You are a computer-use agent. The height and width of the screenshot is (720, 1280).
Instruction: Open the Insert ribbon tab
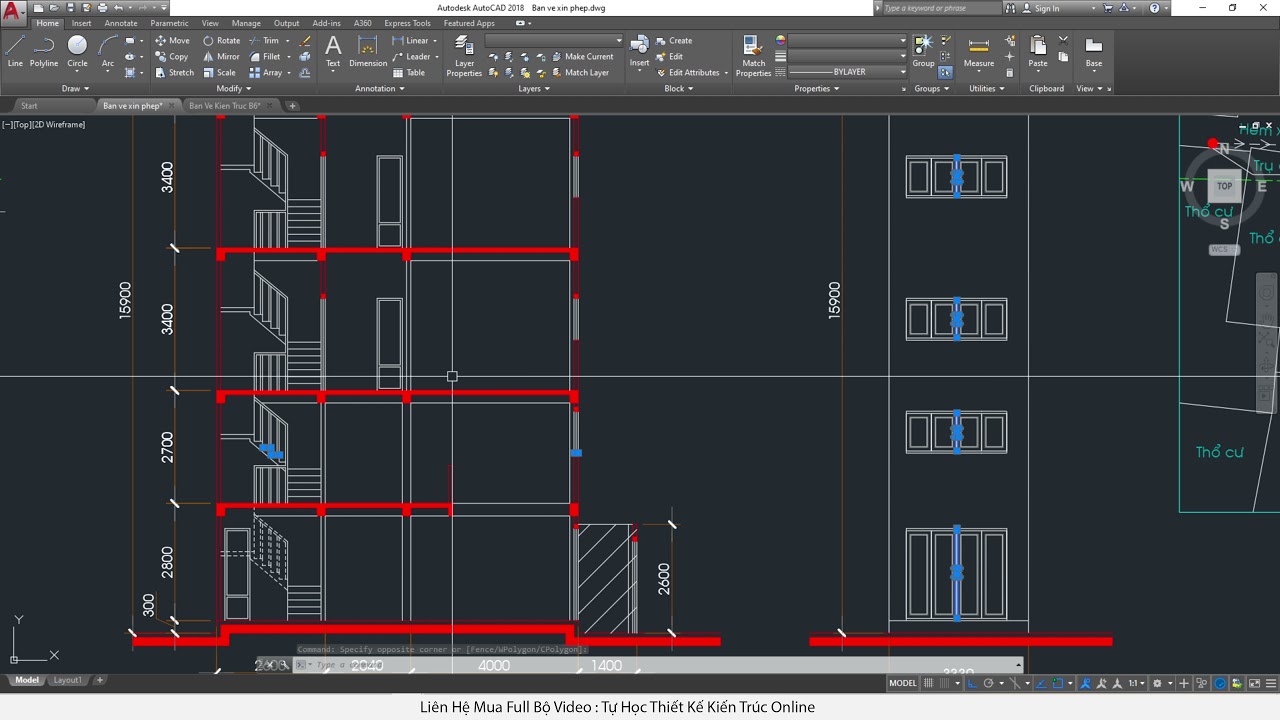tap(81, 23)
